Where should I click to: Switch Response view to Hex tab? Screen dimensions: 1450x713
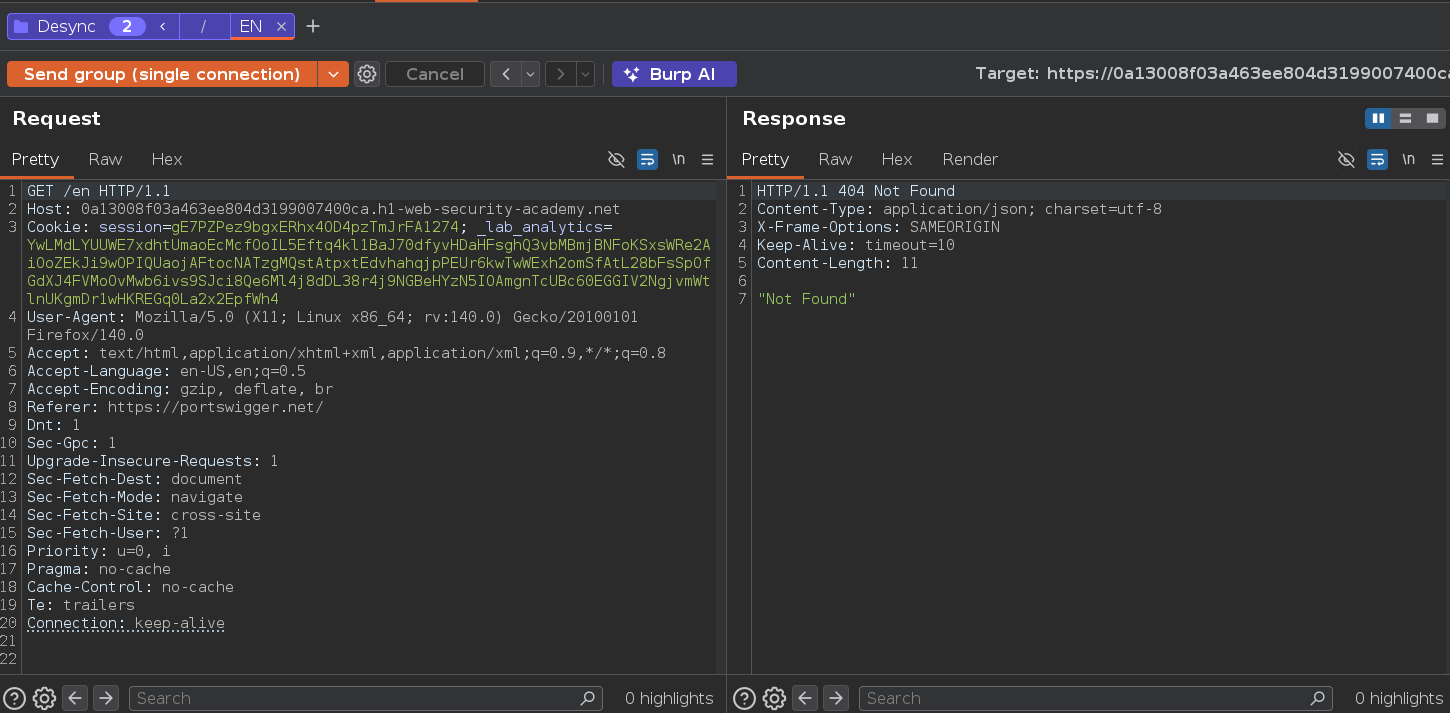[x=897, y=159]
